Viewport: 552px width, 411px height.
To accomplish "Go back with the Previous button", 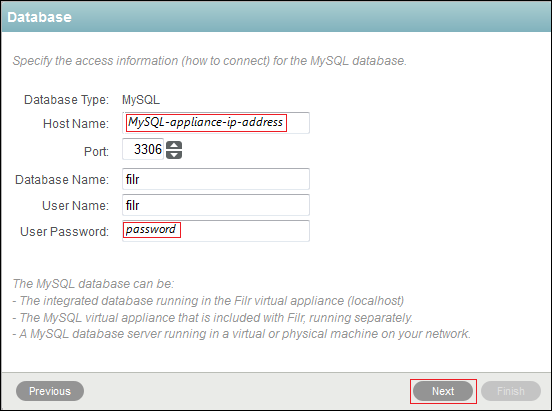I will 50,391.
